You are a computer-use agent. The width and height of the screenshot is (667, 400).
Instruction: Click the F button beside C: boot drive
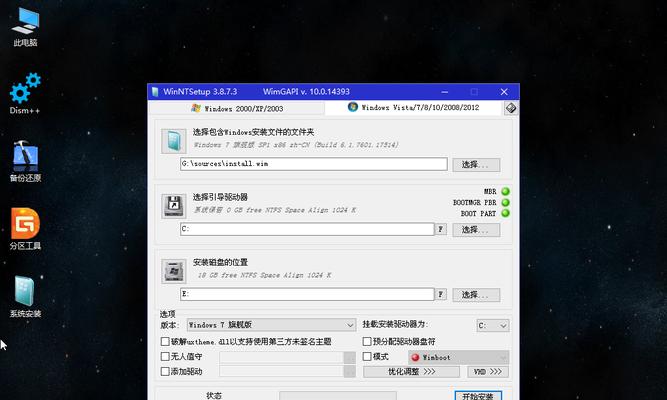pyautogui.click(x=441, y=229)
